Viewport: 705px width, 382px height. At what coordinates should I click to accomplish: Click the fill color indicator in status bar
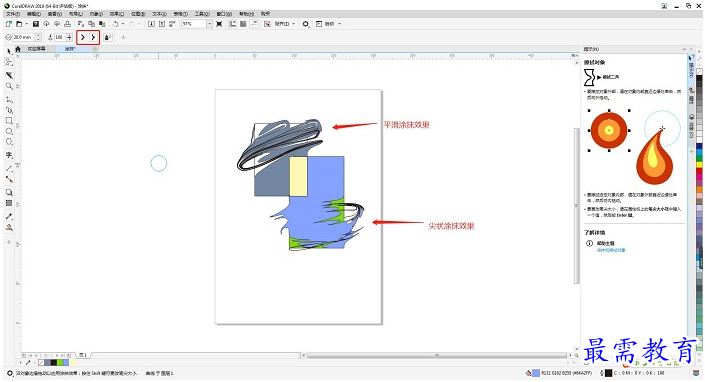536,373
